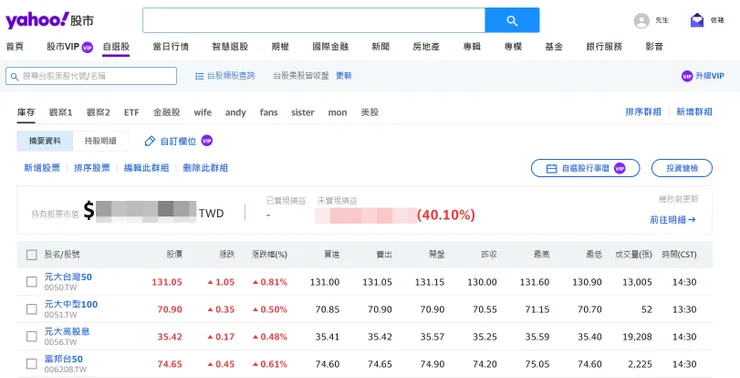Image resolution: width=740 pixels, height=378 pixels.
Task: Check the 元大中型100 row checkbox
Action: [32, 310]
